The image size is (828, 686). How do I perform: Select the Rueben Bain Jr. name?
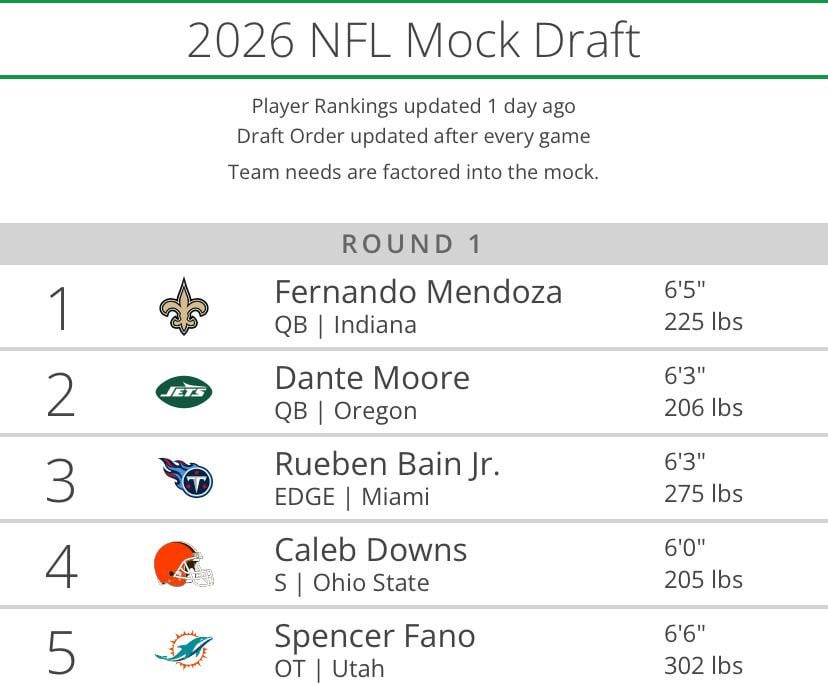coord(387,464)
